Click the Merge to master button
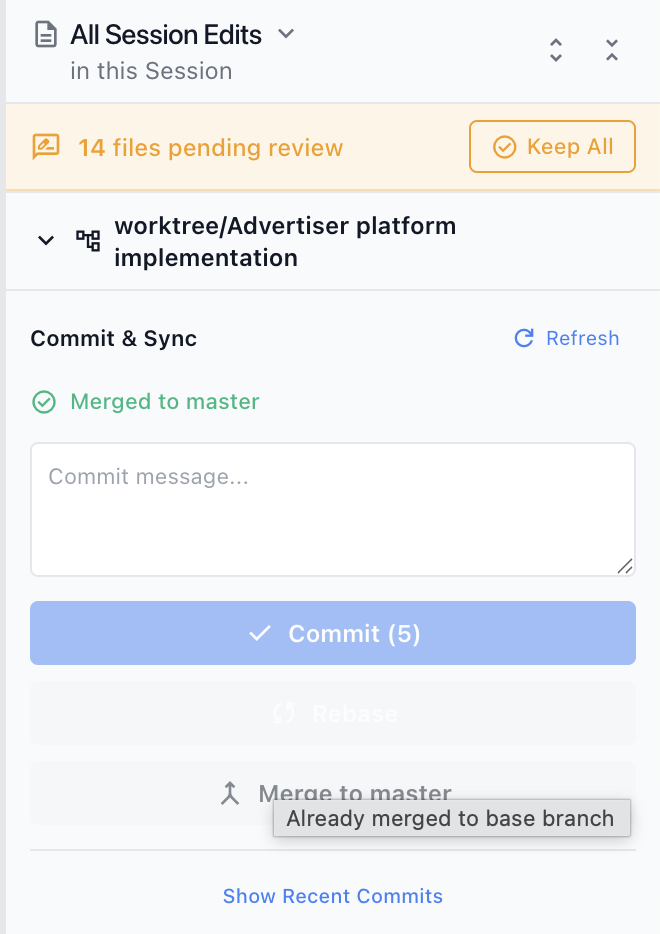 point(333,793)
